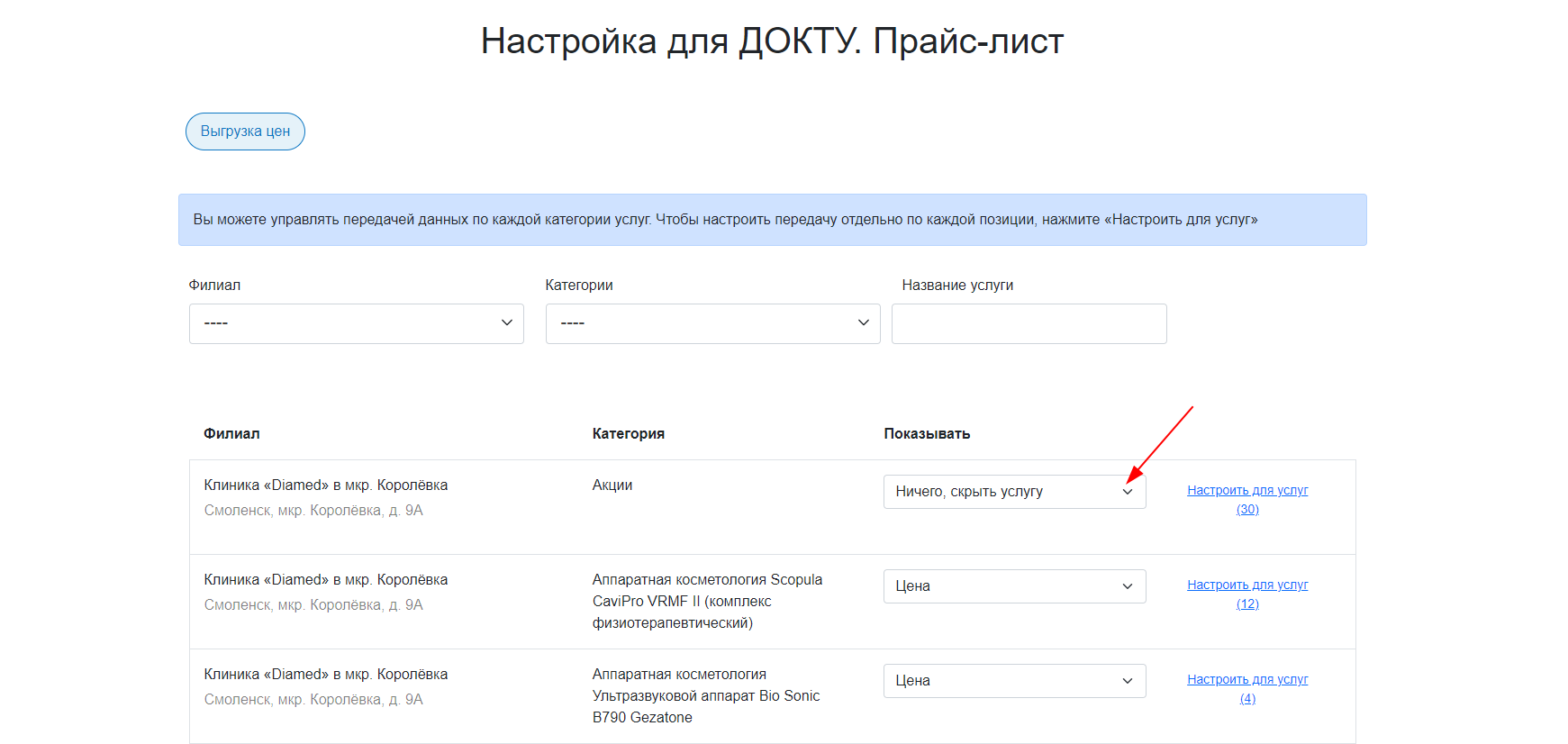Click clinic address in the Акции row
This screenshot has height=744, width=1568.
[x=313, y=511]
